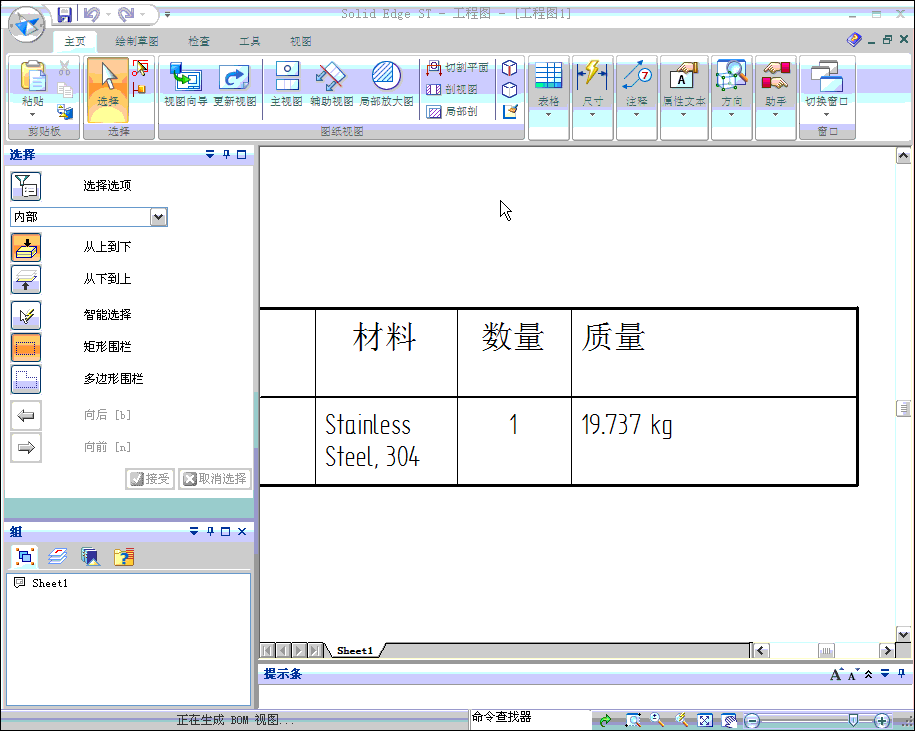Choose the 切割平面 cutting plane tool
The height and width of the screenshot is (731, 915).
(457, 68)
